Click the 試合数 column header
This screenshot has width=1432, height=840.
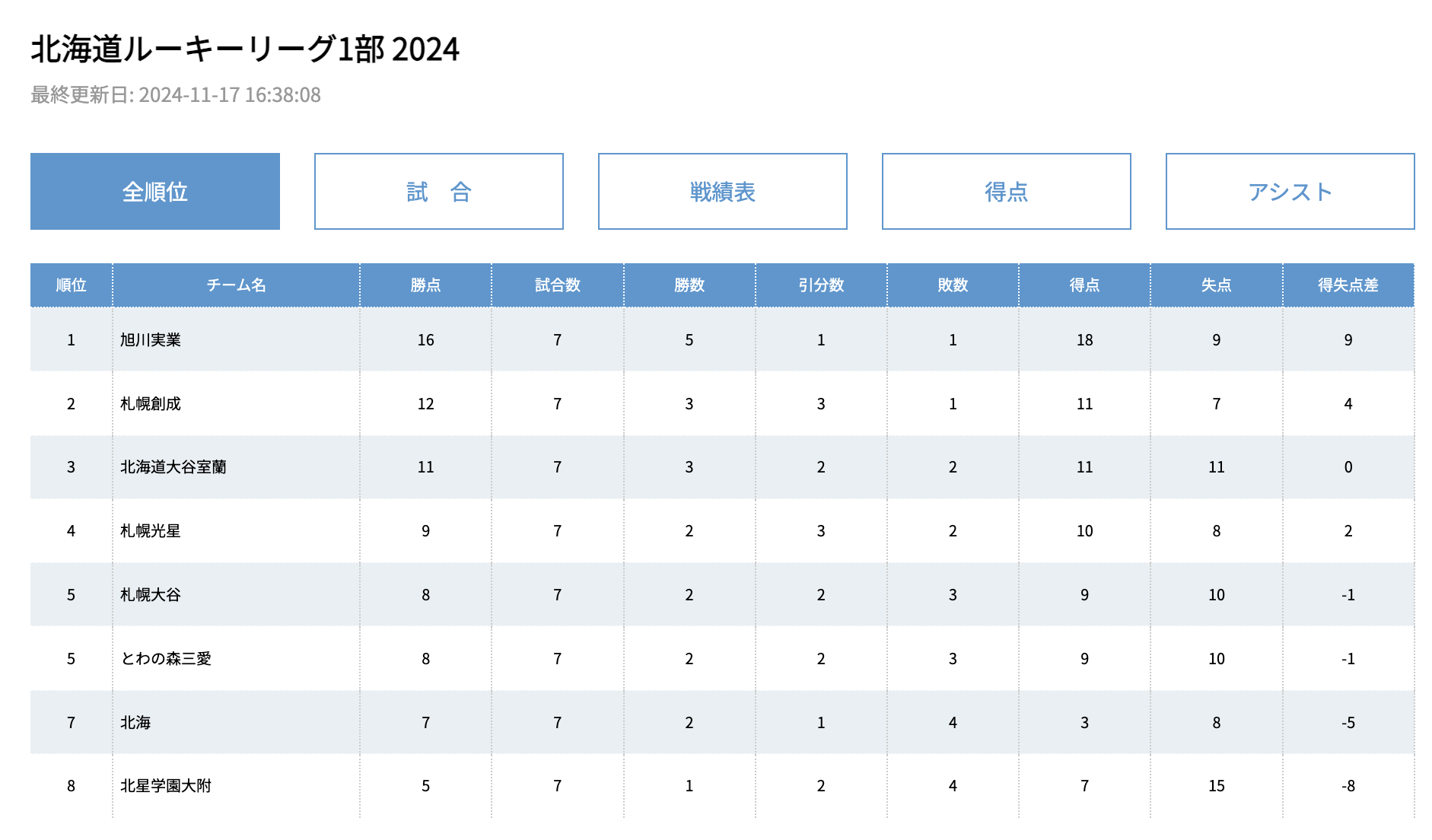coord(558,285)
